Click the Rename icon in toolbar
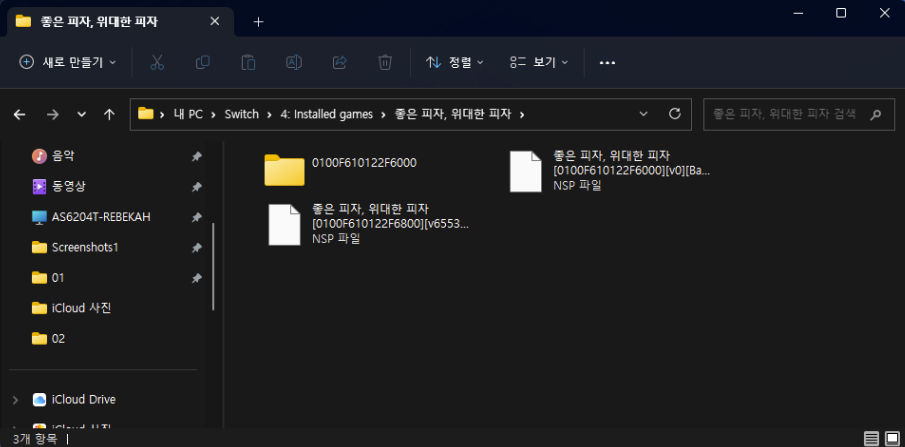This screenshot has height=447, width=905. 294,62
